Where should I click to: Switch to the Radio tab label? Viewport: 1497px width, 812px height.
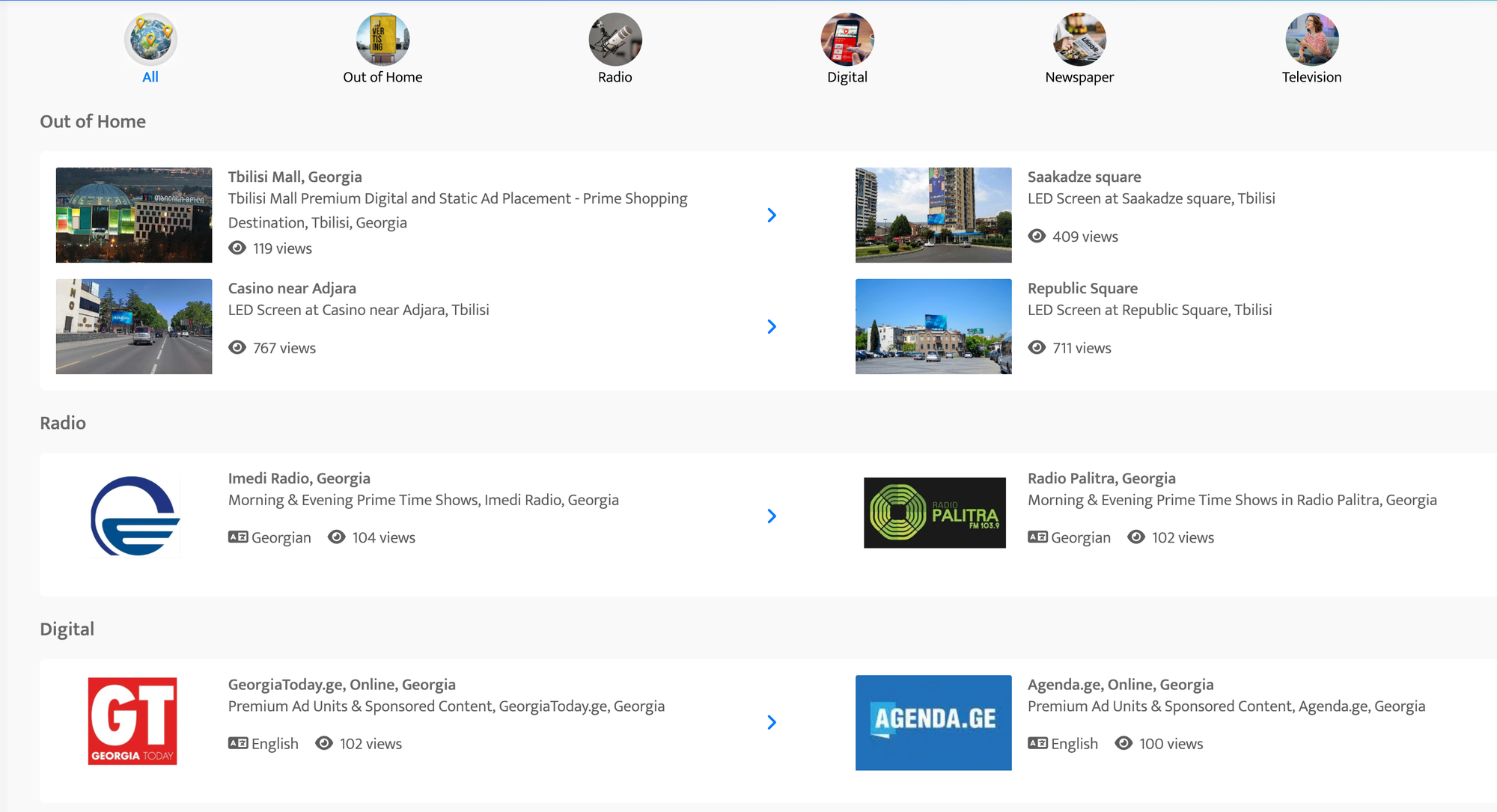pyautogui.click(x=615, y=77)
